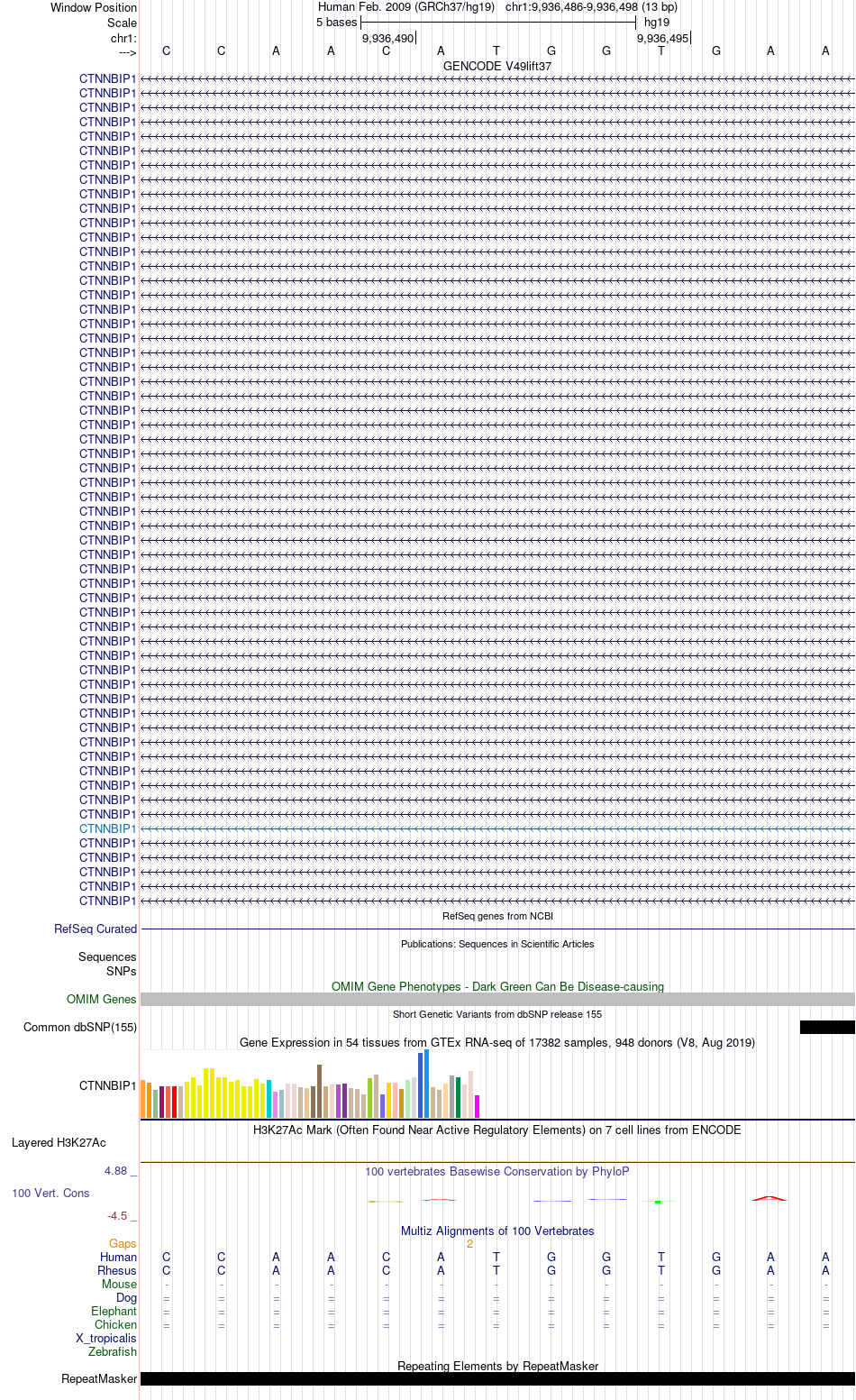Click the magenta bar in GTEx expression chart
Image resolution: width=856 pixels, height=1400 pixels.
pos(477,1106)
